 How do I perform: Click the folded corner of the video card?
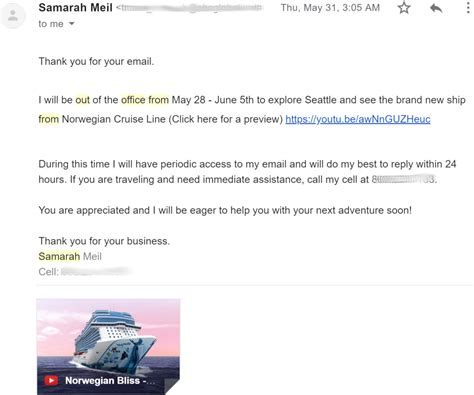172,387
